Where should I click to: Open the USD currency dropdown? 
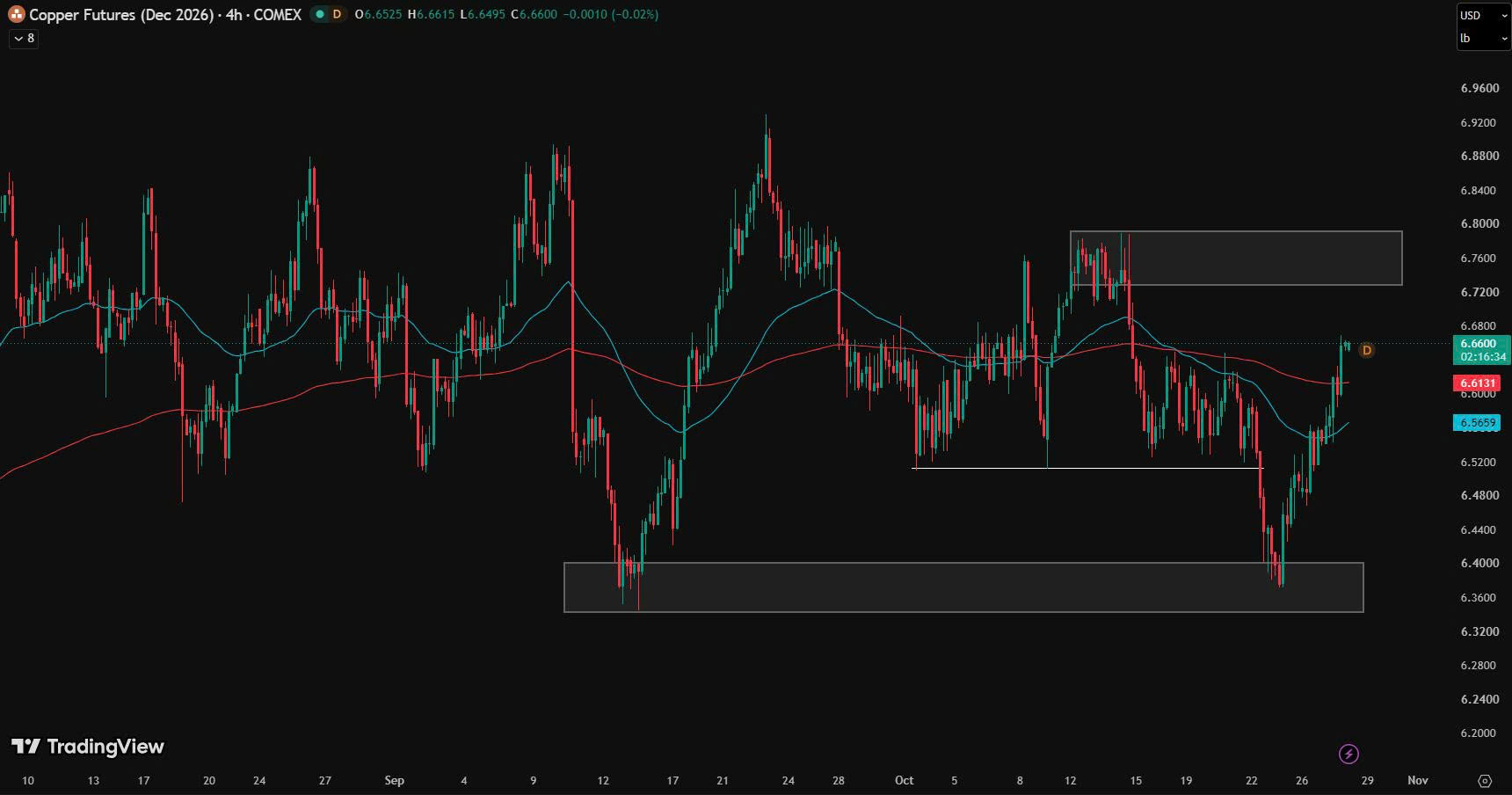(x=1482, y=15)
